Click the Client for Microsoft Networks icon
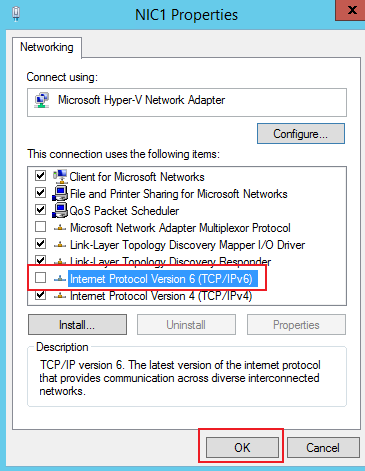Screen dimensions: 365x471 (60, 176)
